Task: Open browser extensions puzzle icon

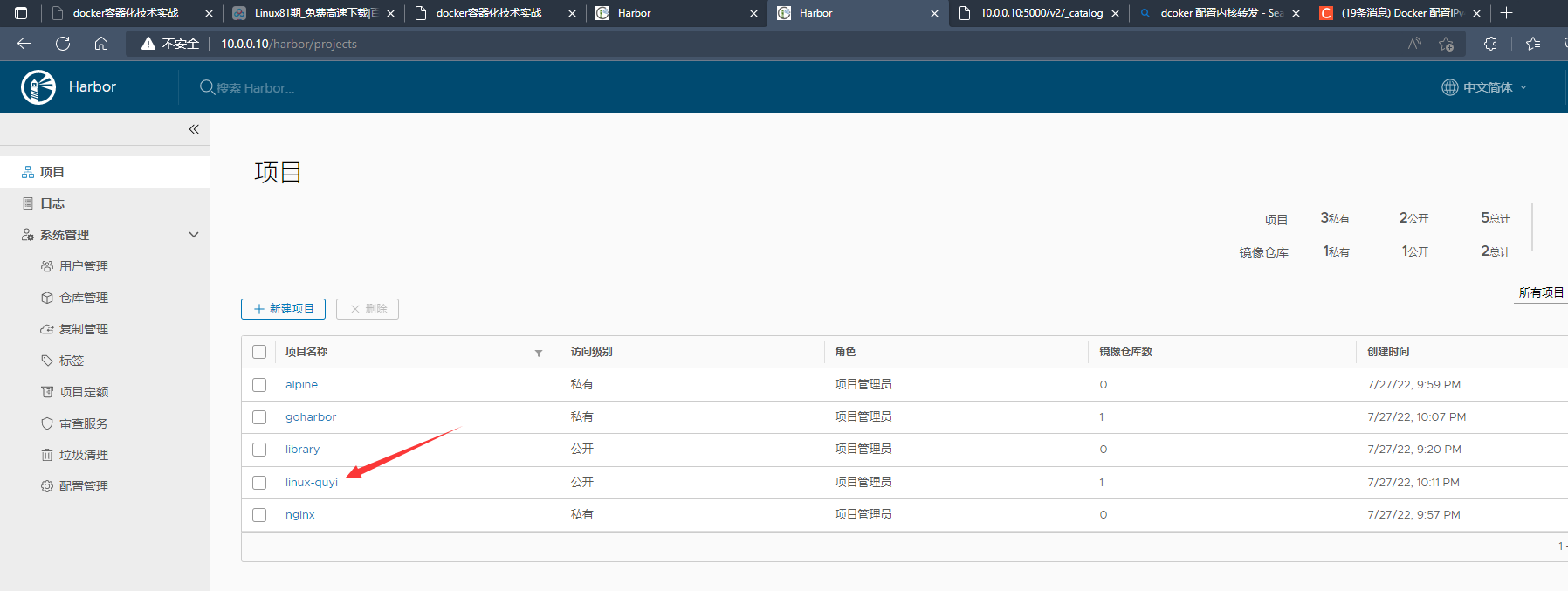Action: [x=1490, y=44]
